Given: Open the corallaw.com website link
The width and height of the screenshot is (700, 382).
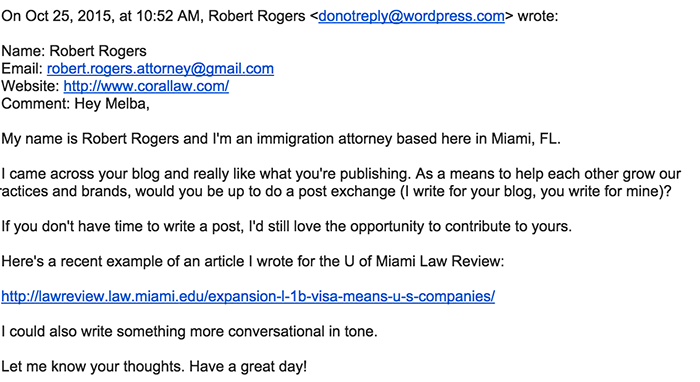Looking at the screenshot, I should [x=146, y=86].
